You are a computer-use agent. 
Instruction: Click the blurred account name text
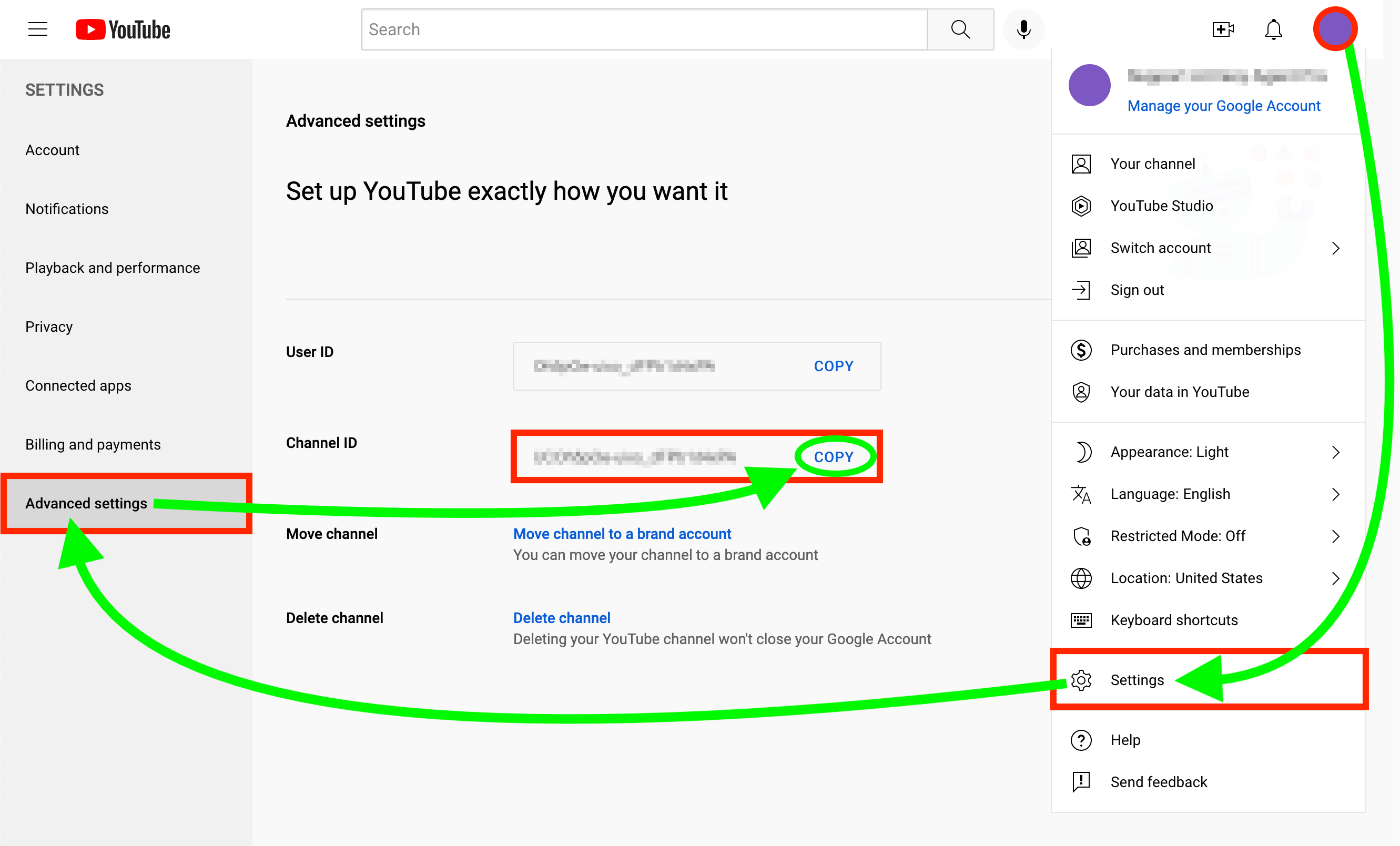[1226, 76]
